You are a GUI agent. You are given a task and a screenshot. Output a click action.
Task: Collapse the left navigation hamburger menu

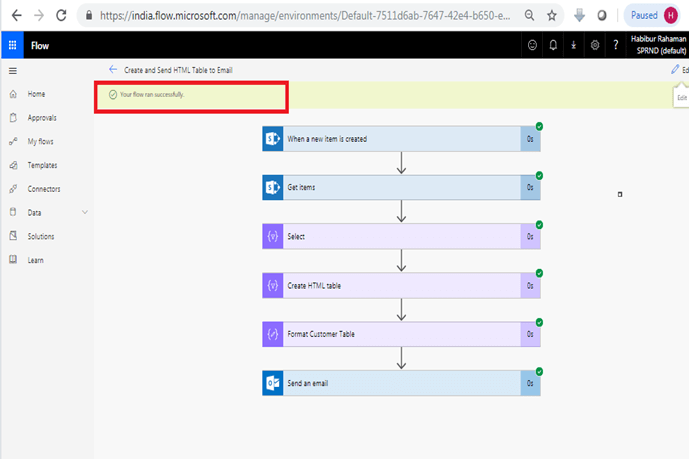tap(13, 71)
